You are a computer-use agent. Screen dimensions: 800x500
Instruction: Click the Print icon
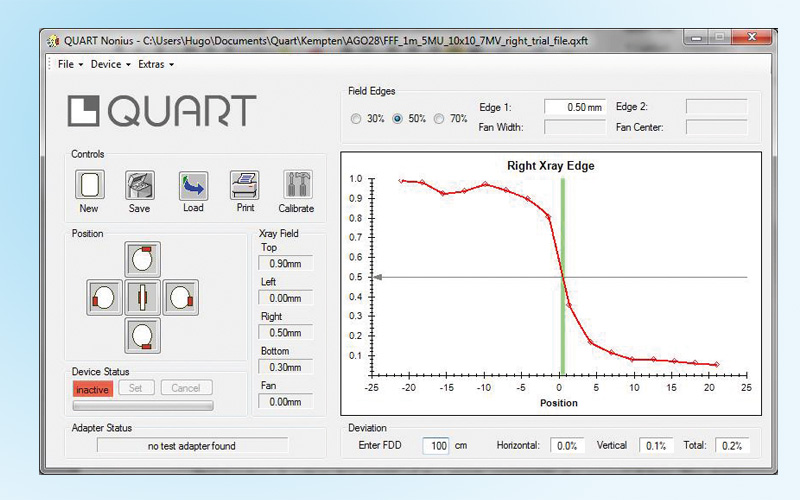click(x=244, y=185)
